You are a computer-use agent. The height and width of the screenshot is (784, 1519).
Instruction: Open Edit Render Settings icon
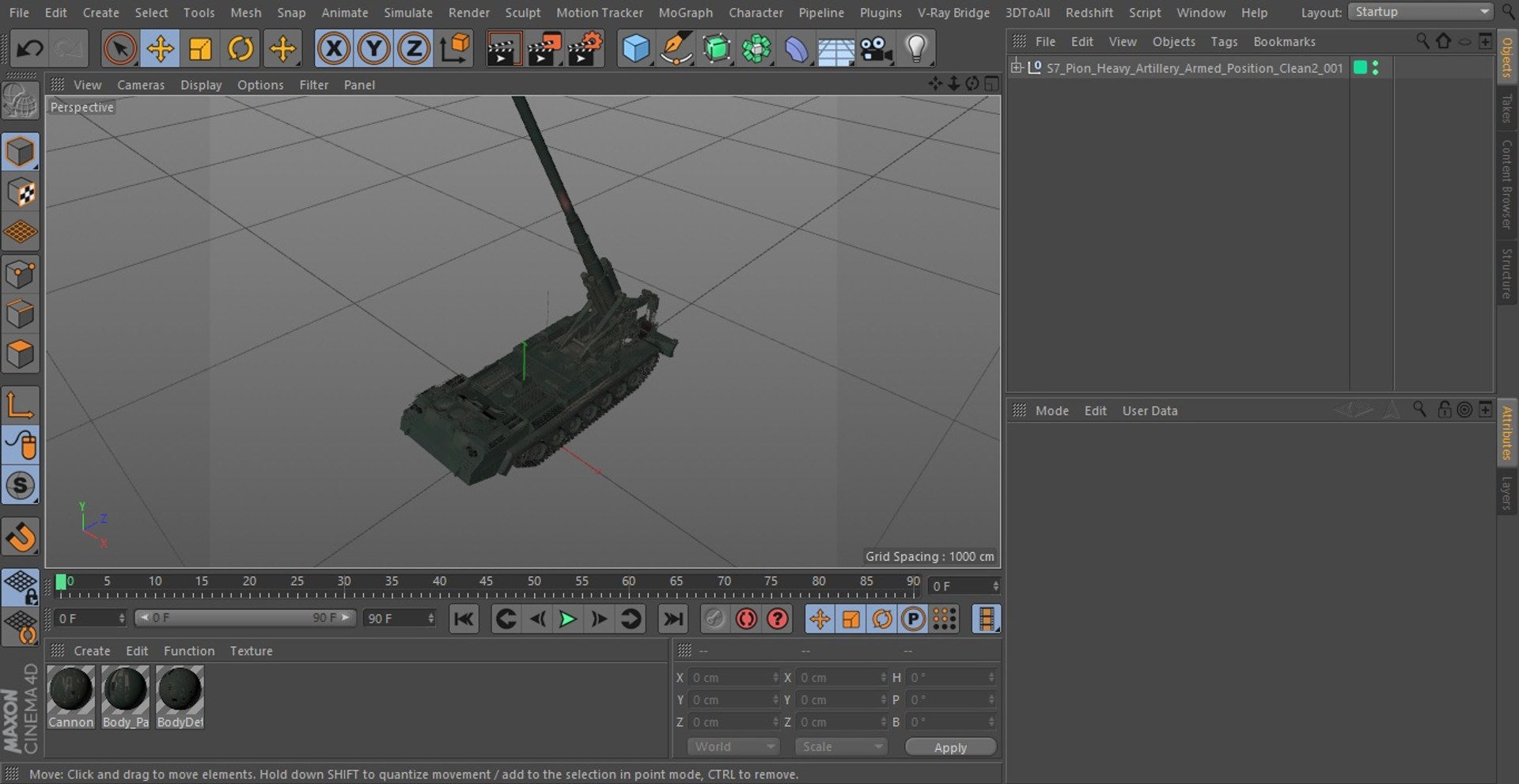pyautogui.click(x=585, y=49)
